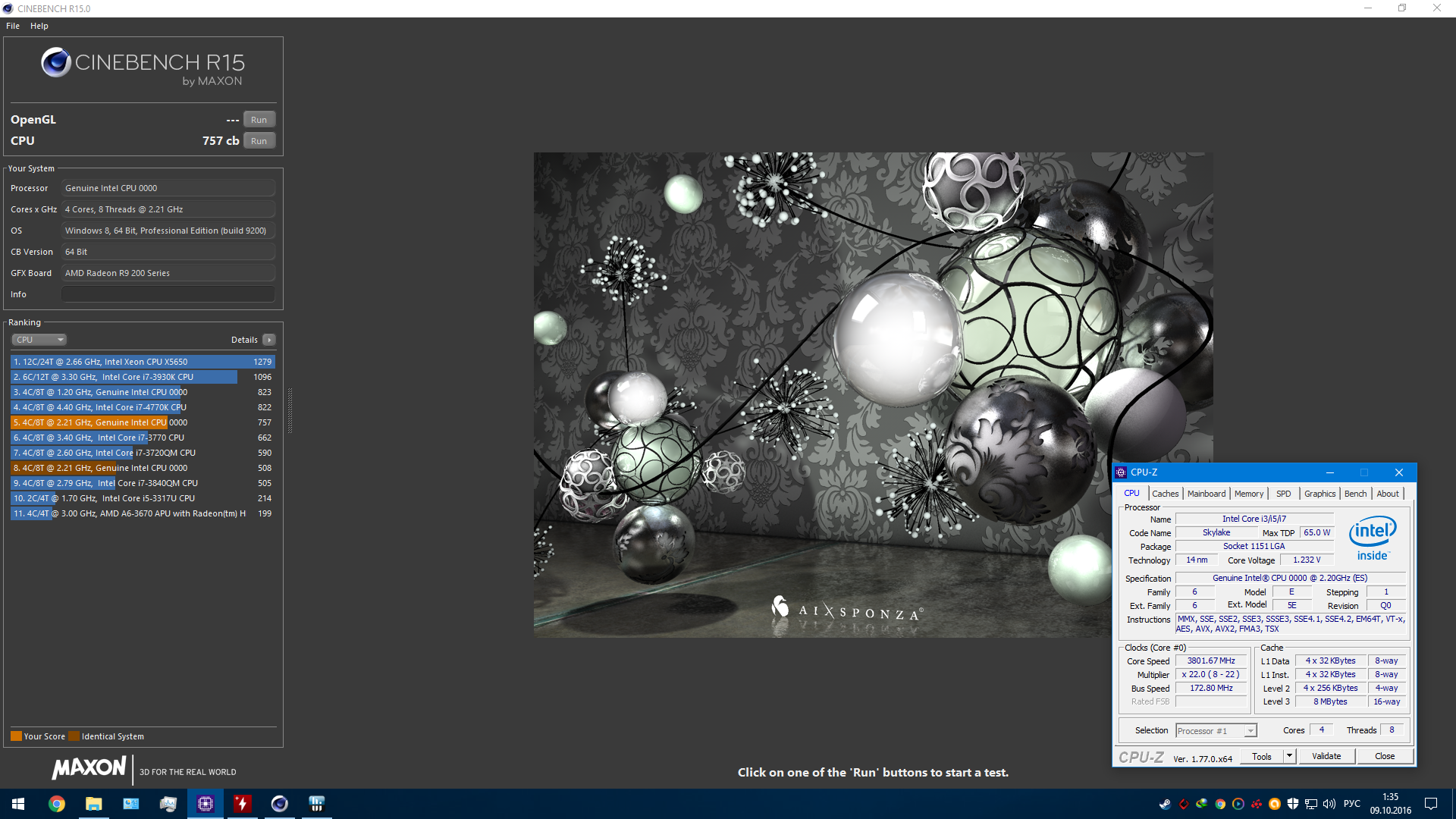Open File Explorer from the taskbar

tap(93, 804)
